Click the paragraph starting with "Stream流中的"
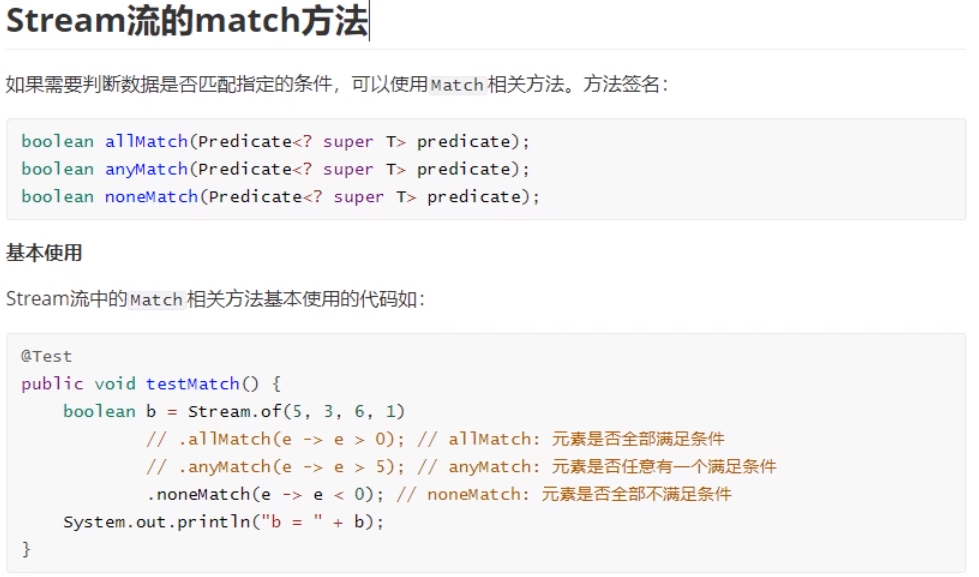This screenshot has width=979, height=577. point(215,299)
